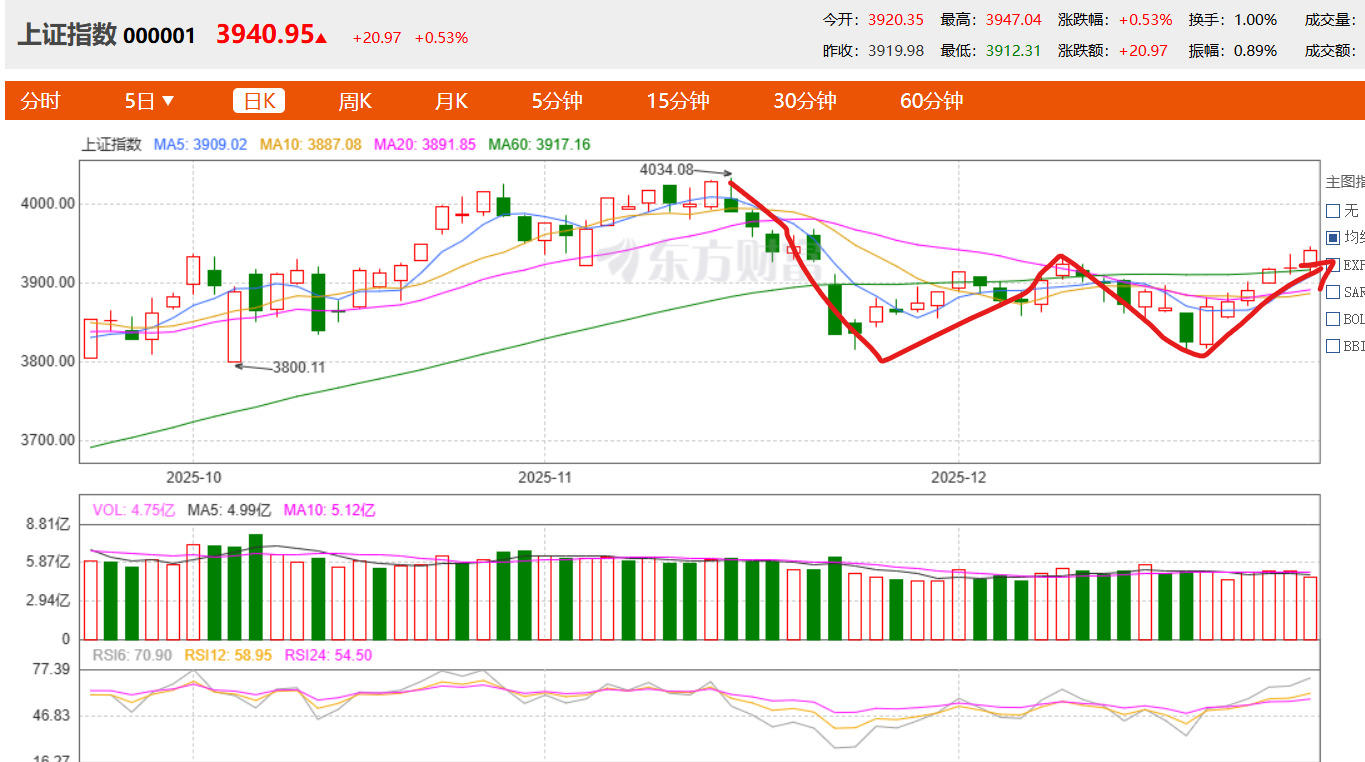The width and height of the screenshot is (1365, 762).
Task: Click the 主图指 indicator panel heading
Action: pos(1345,182)
